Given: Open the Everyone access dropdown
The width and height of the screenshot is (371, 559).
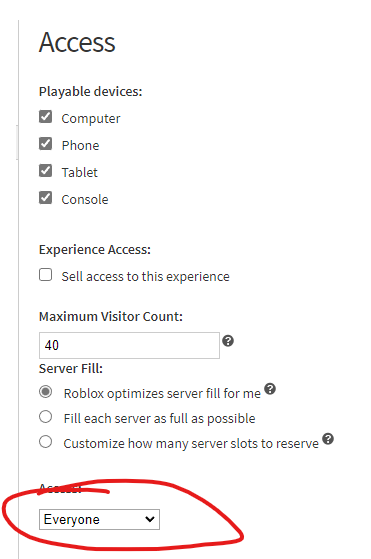Looking at the screenshot, I should (x=99, y=519).
